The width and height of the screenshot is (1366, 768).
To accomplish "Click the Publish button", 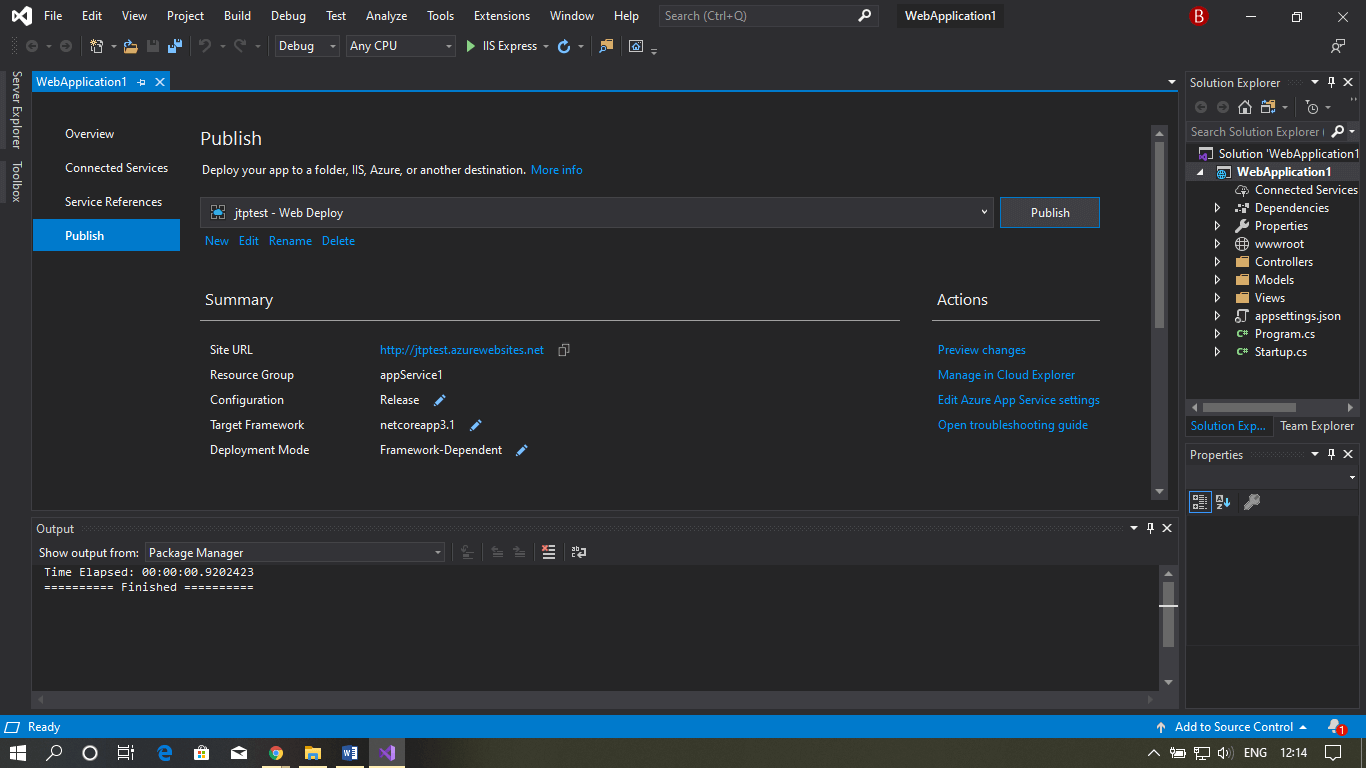I will pyautogui.click(x=1050, y=212).
